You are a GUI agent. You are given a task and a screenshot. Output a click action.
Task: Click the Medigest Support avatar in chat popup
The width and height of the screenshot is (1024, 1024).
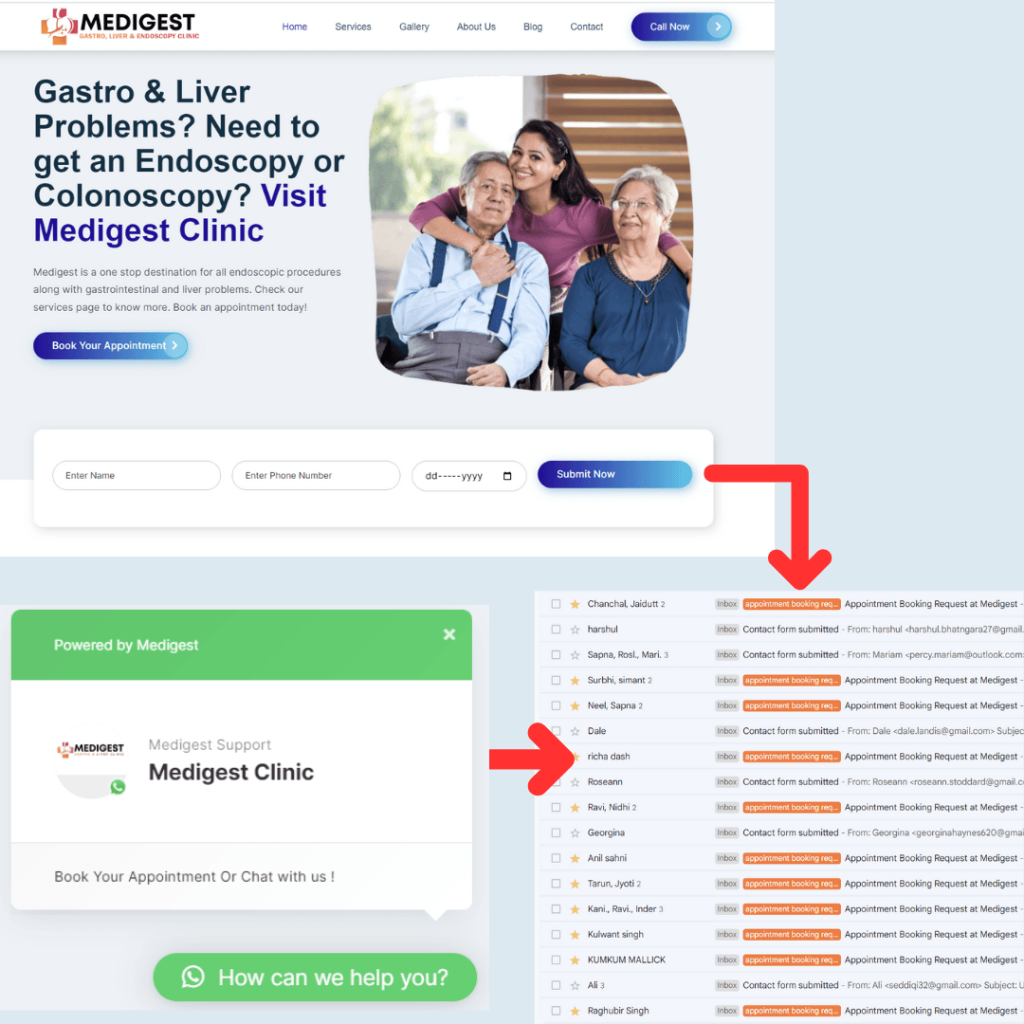coord(91,761)
